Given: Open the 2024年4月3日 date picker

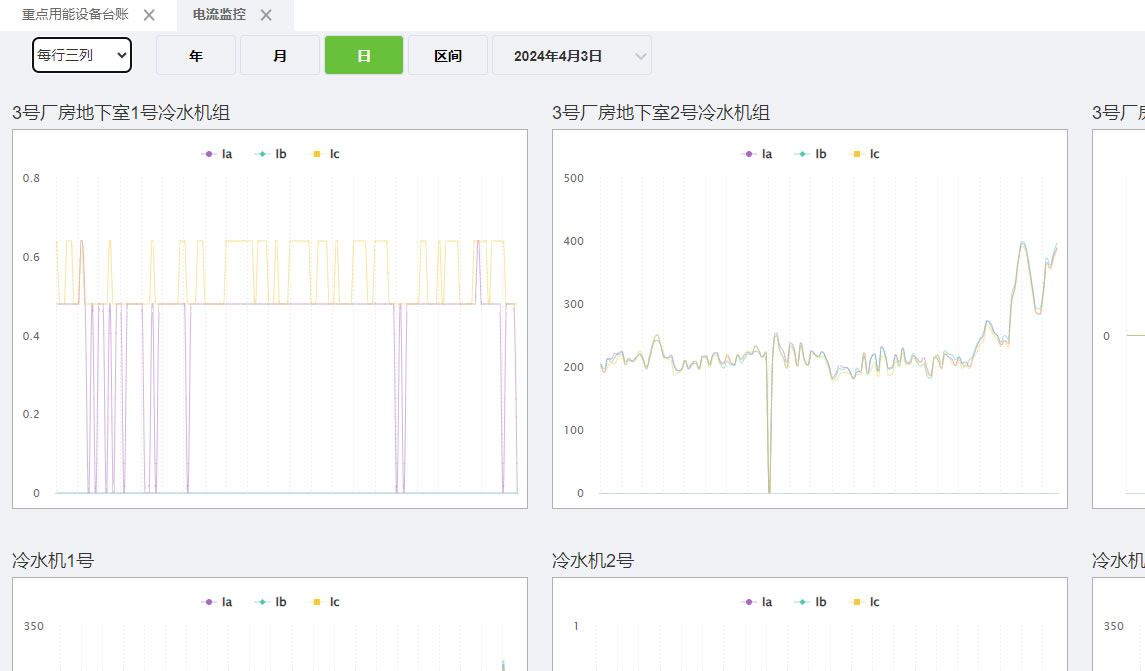Looking at the screenshot, I should pos(558,56).
